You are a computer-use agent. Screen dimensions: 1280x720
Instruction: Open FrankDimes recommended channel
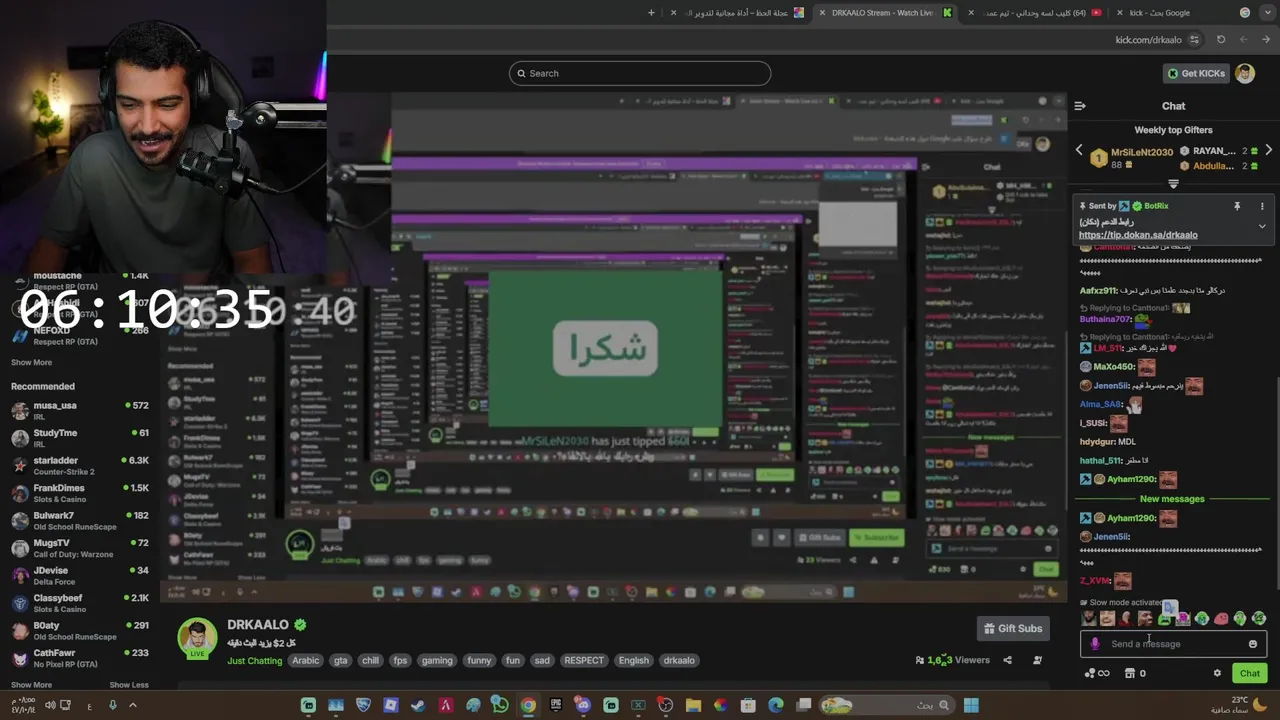pyautogui.click(x=80, y=493)
